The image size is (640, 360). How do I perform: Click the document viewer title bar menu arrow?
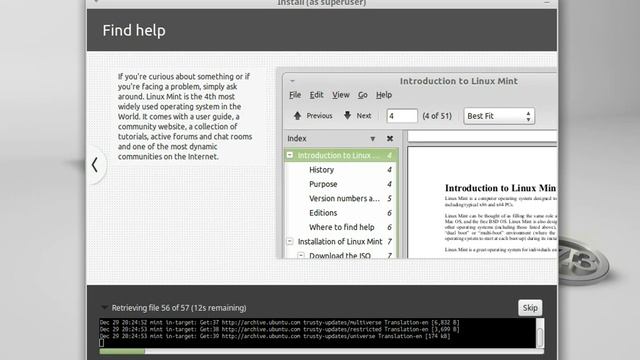tap(292, 81)
